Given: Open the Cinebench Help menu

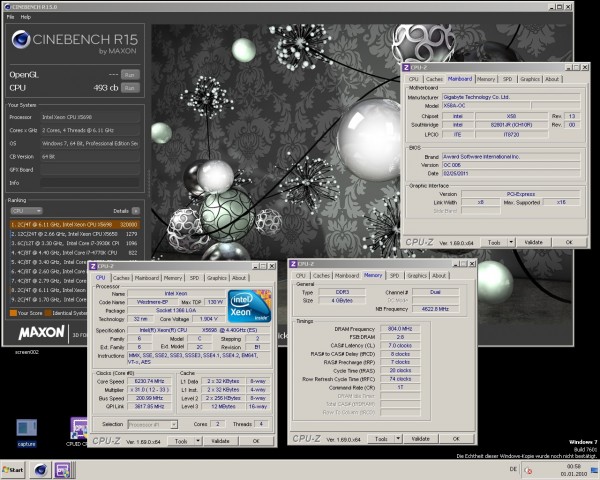Looking at the screenshot, I should pos(26,17).
